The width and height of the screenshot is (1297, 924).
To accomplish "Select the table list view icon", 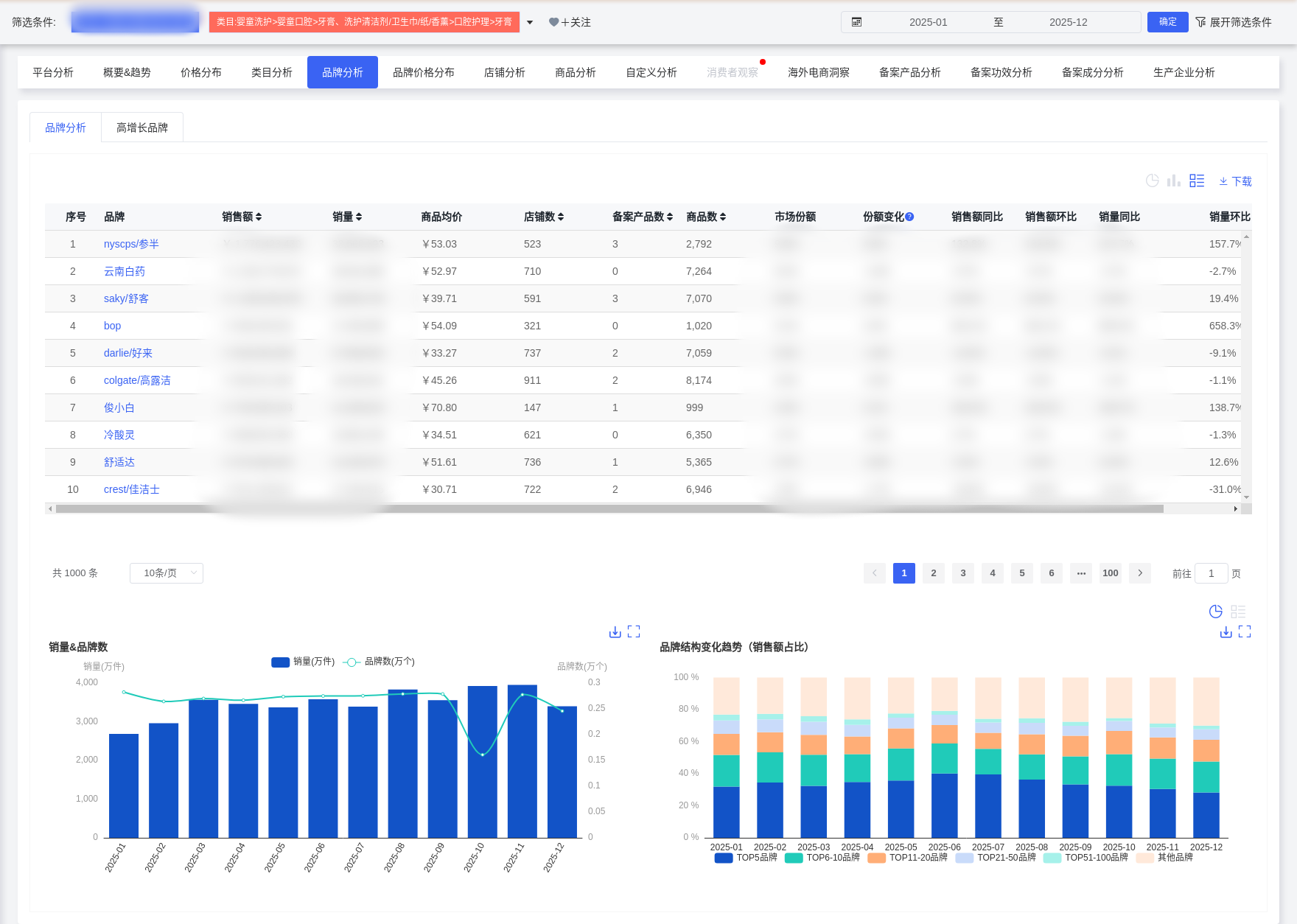I will pos(1197,181).
